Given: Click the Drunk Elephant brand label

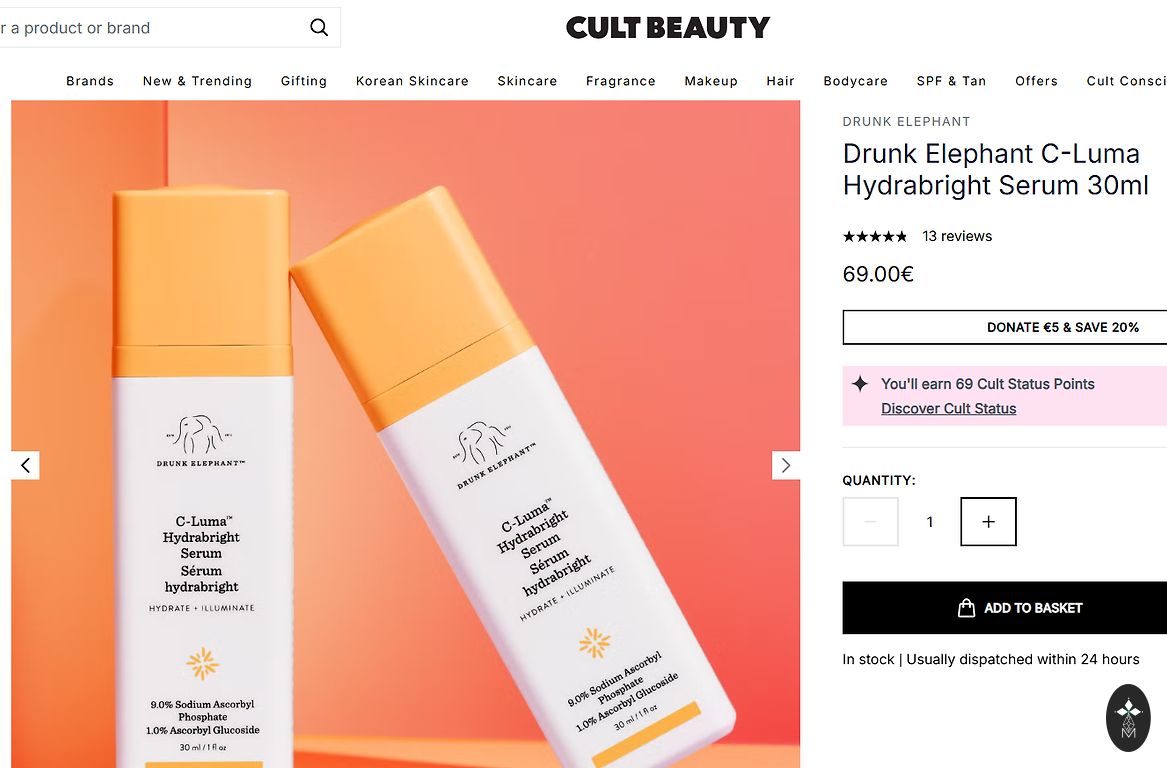Looking at the screenshot, I should point(907,121).
